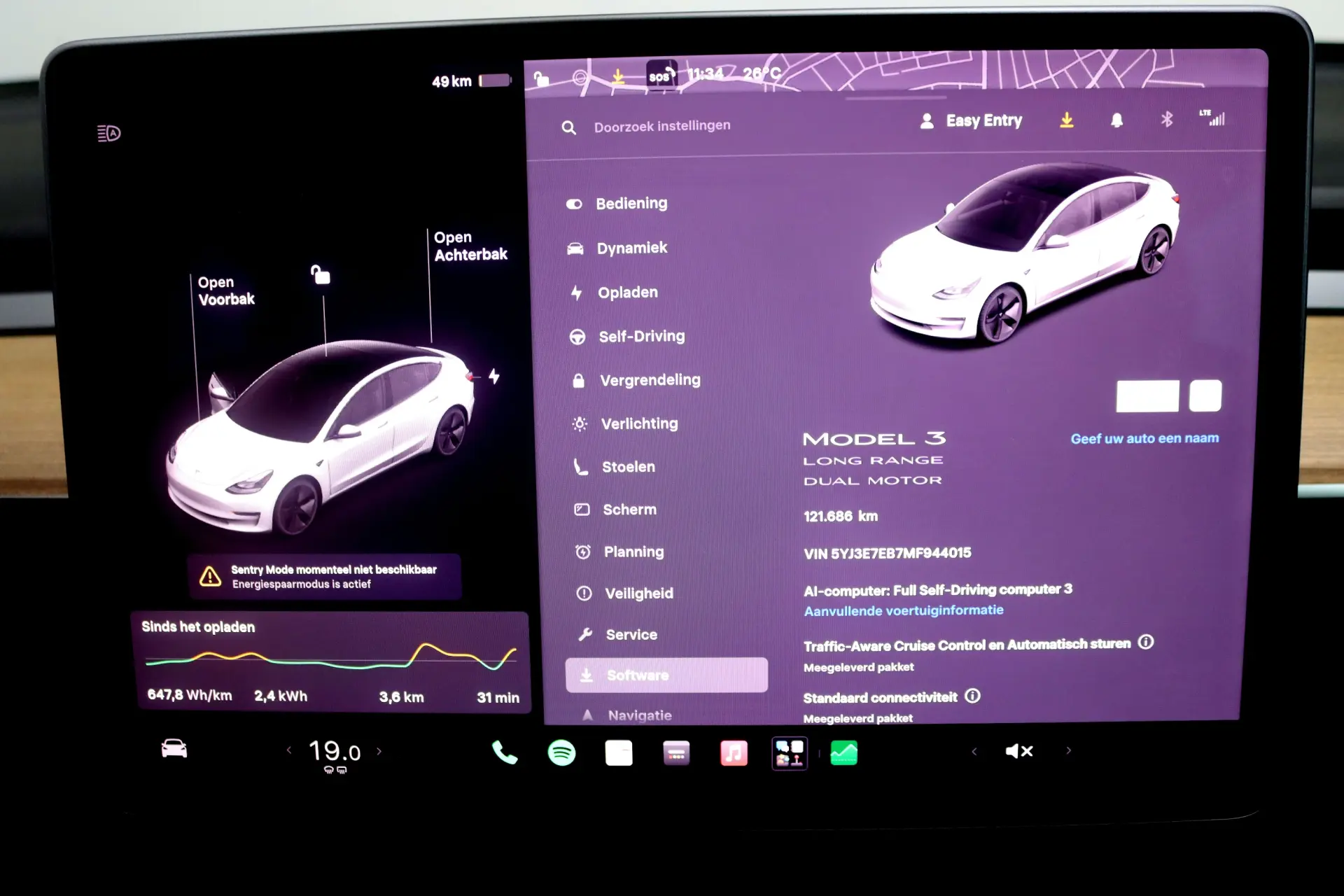Tap the LTE signal strength icon
The height and width of the screenshot is (896, 1344).
click(1212, 118)
